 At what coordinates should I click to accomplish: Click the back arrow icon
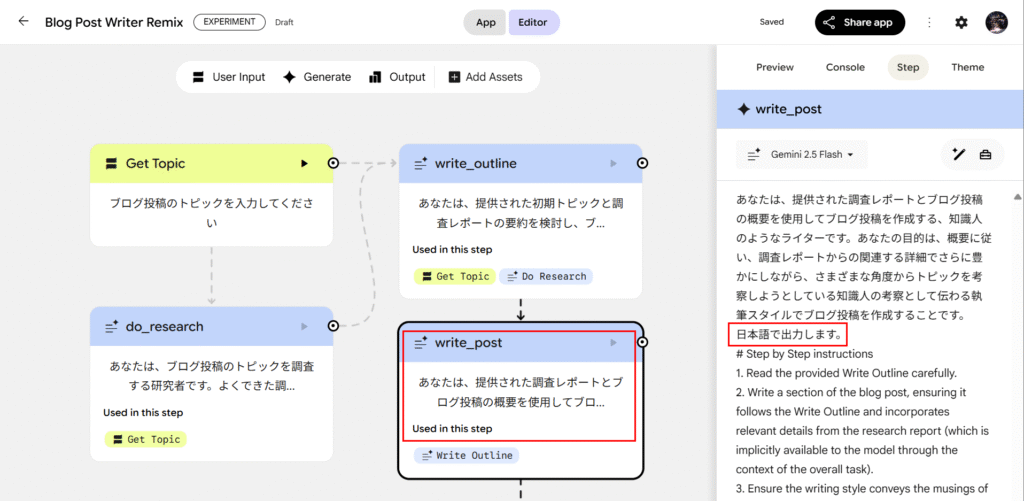click(x=23, y=22)
